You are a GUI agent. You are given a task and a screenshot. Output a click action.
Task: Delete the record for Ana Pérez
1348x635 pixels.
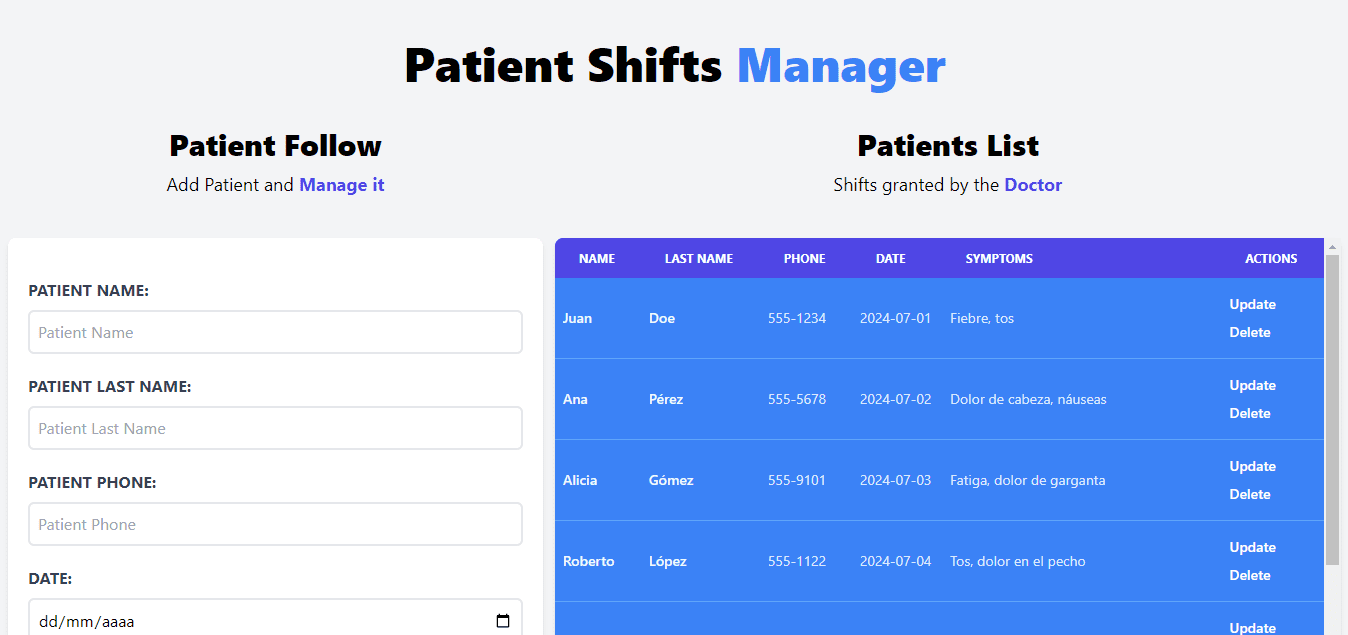pyautogui.click(x=1250, y=413)
